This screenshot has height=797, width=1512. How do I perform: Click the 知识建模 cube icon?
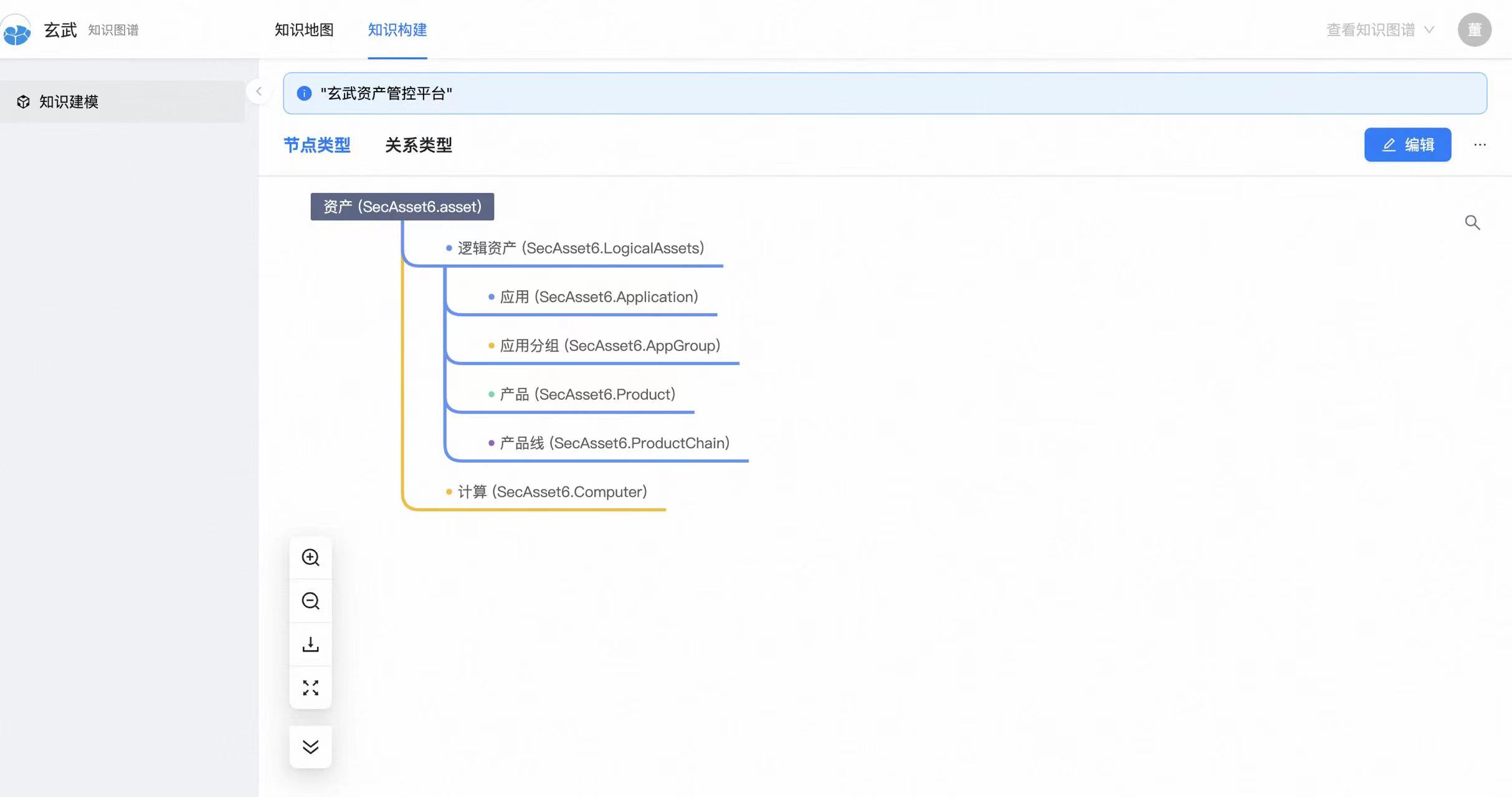tap(23, 101)
